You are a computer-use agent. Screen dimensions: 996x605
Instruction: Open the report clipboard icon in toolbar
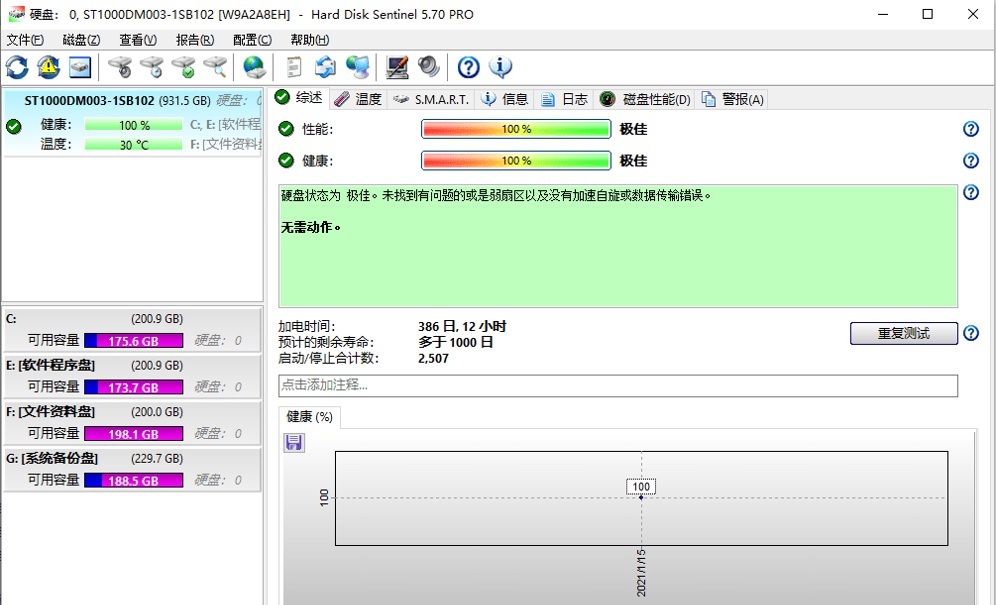(292, 66)
